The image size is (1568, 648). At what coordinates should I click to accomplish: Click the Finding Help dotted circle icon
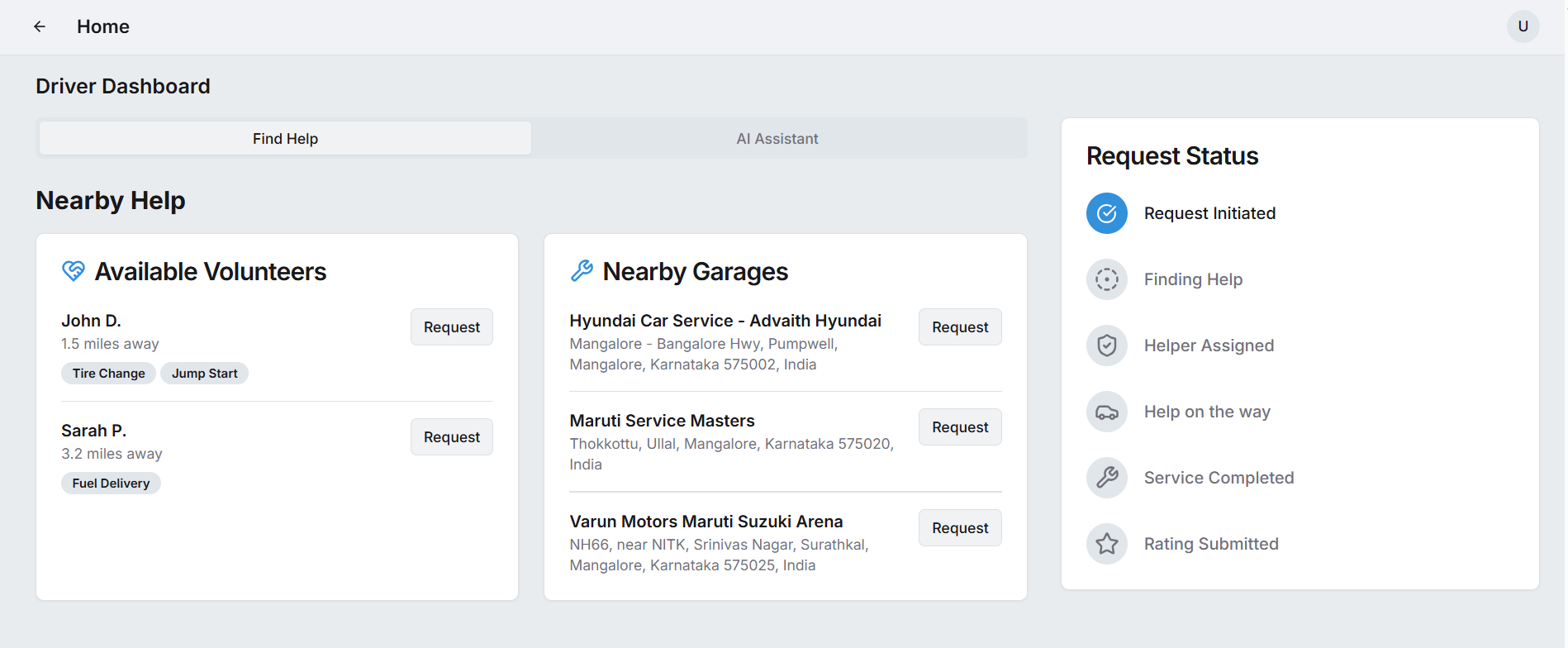[1106, 279]
